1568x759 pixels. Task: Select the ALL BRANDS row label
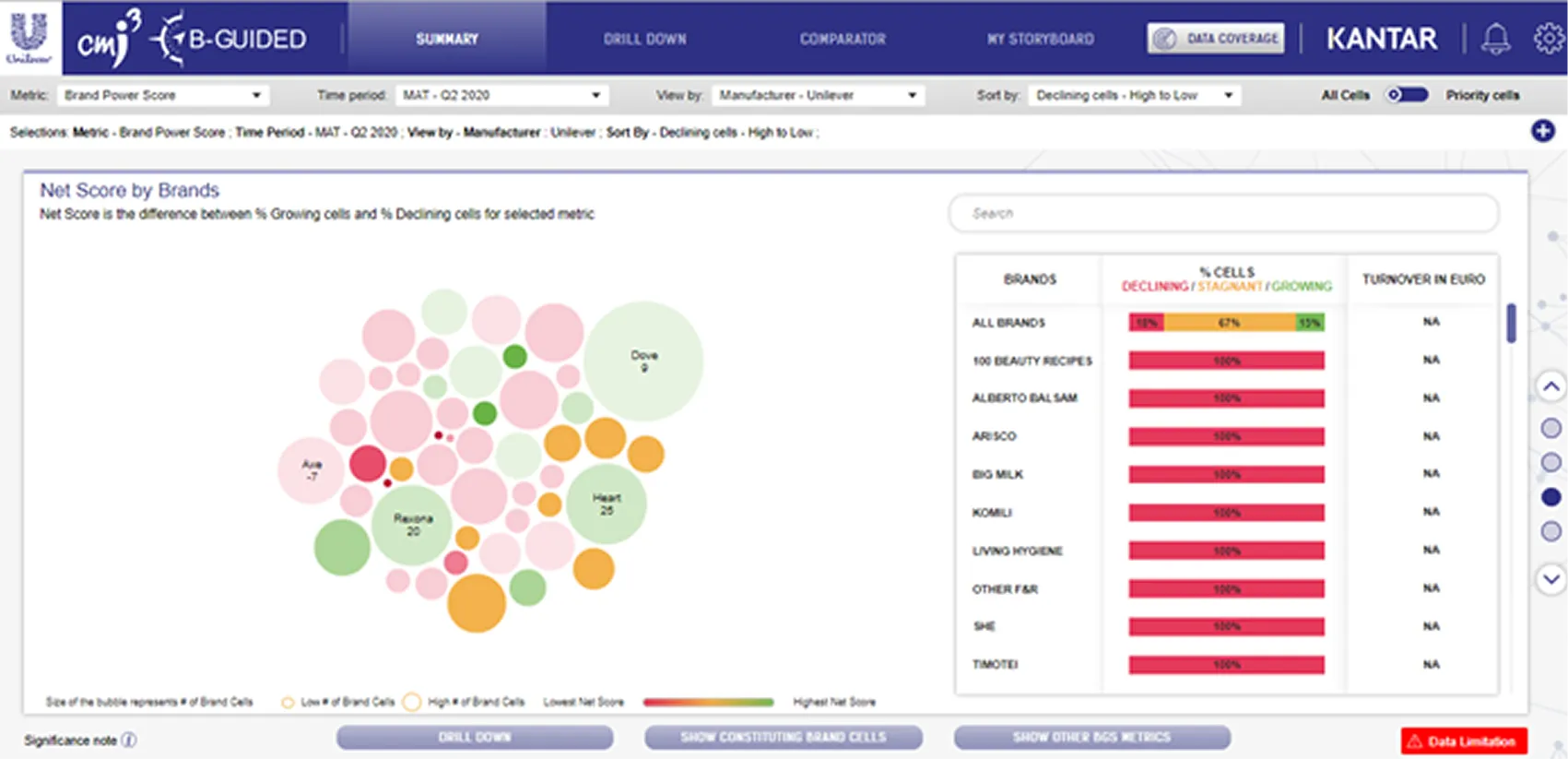pos(1008,323)
